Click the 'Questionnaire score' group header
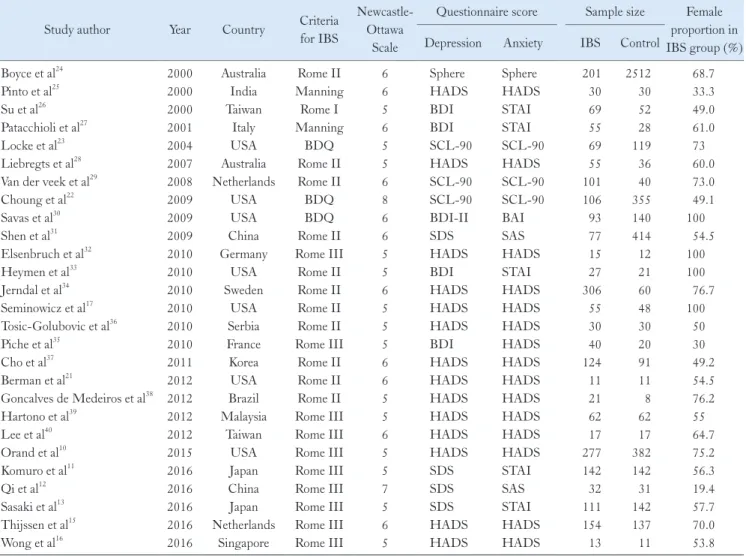Viewport: 746px width, 556px height. click(x=487, y=12)
